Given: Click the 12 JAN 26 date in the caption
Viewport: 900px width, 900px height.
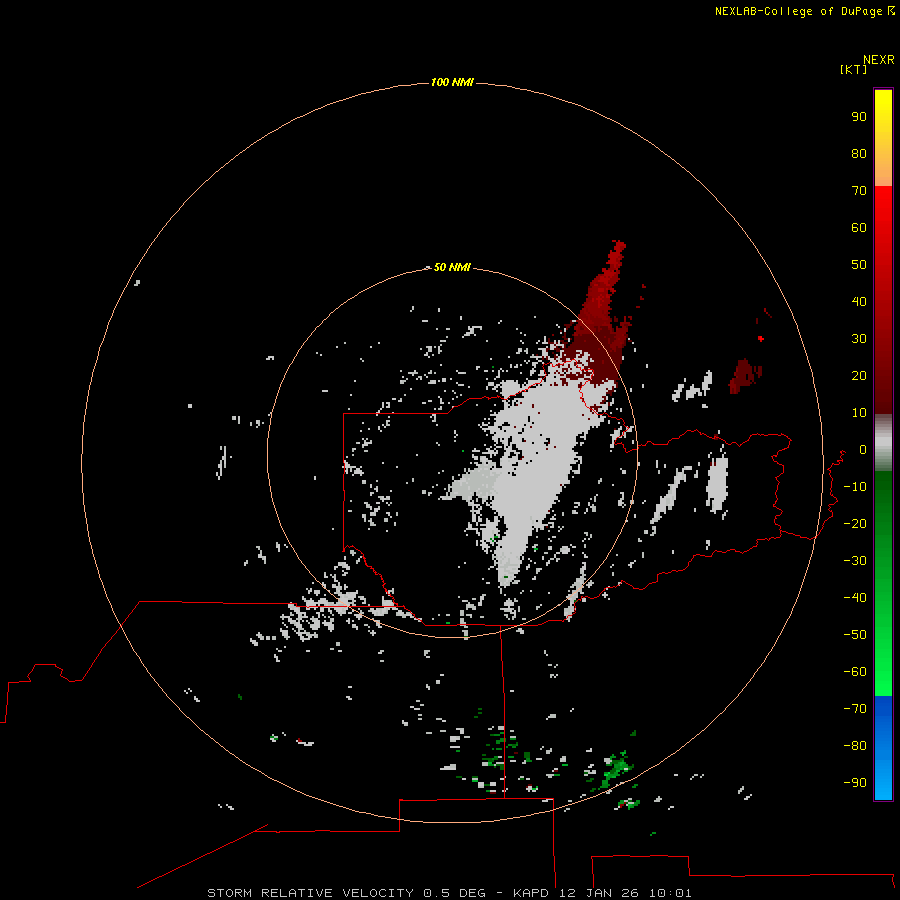Looking at the screenshot, I should [x=599, y=893].
